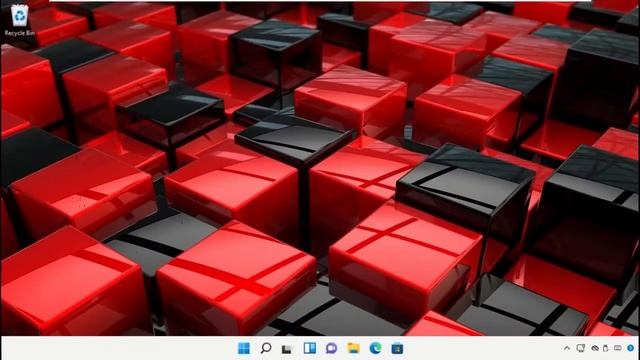Click the cloud sync tray icon

[x=595, y=348]
